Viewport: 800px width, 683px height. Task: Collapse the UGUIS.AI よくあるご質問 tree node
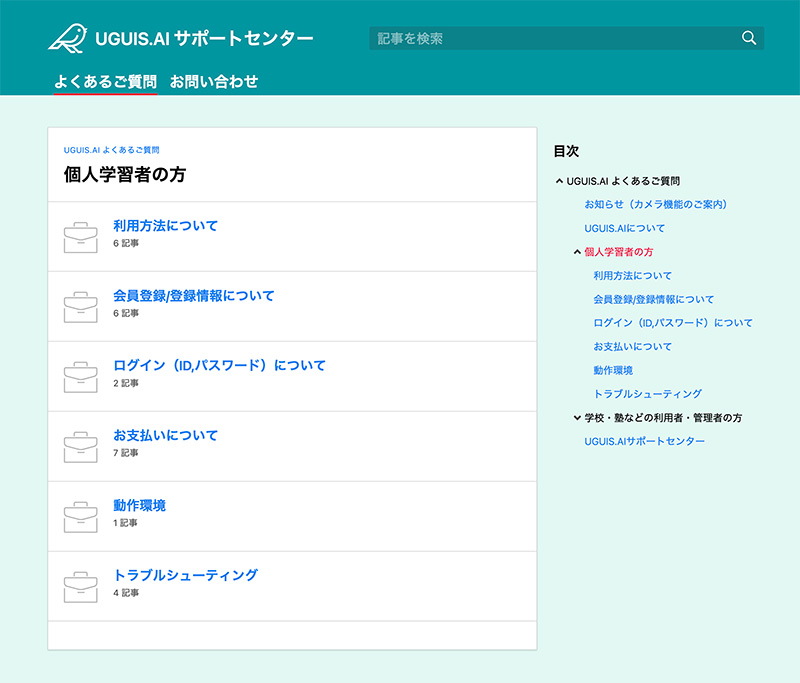coord(559,181)
